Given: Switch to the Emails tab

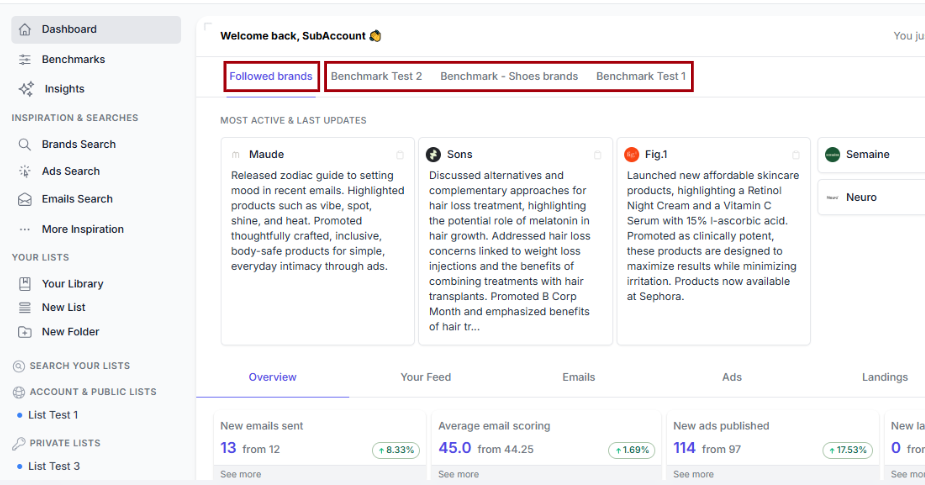Looking at the screenshot, I should pos(579,377).
